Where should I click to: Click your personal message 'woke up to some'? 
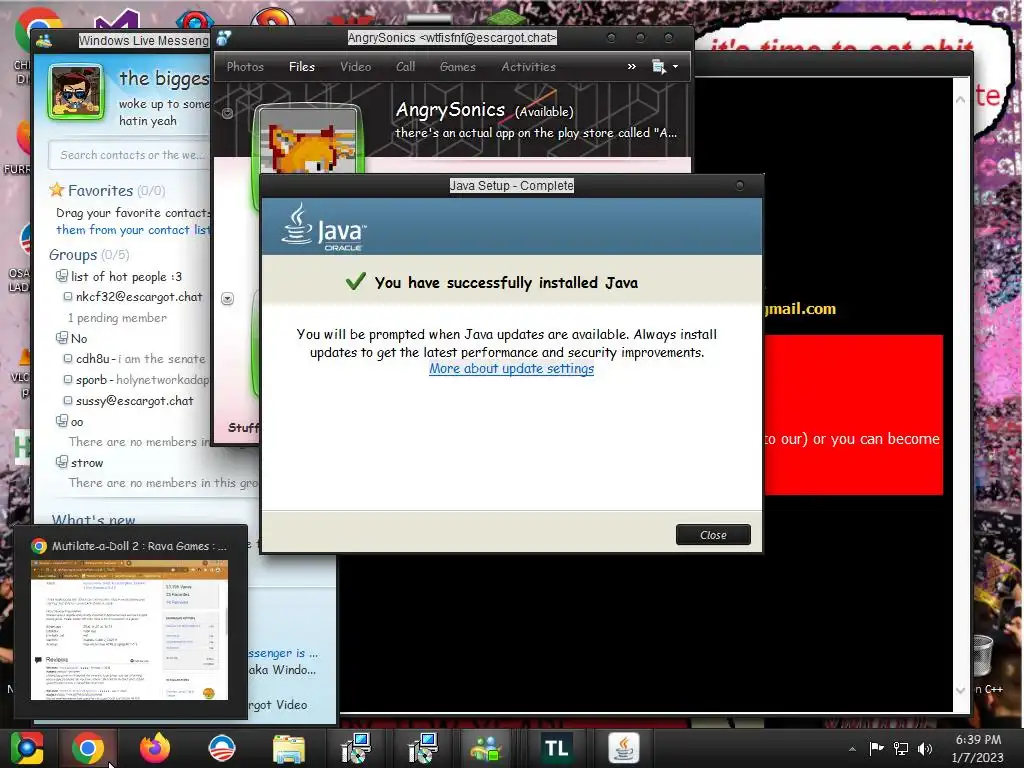[164, 104]
